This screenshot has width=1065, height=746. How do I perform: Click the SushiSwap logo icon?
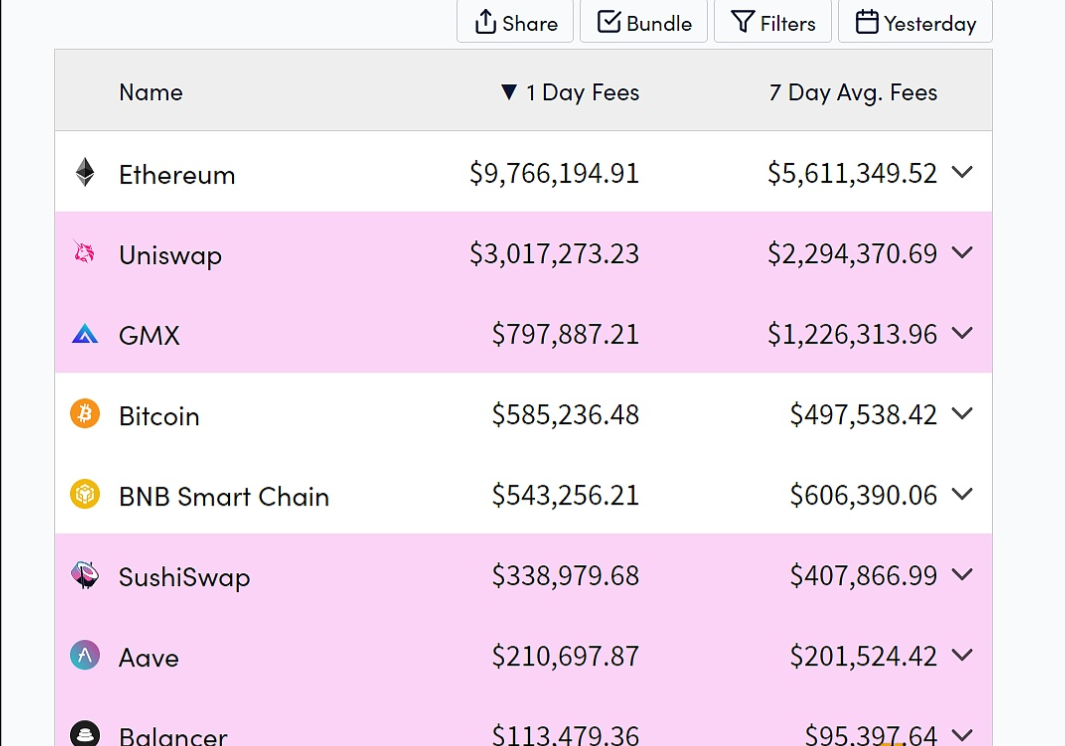point(85,575)
